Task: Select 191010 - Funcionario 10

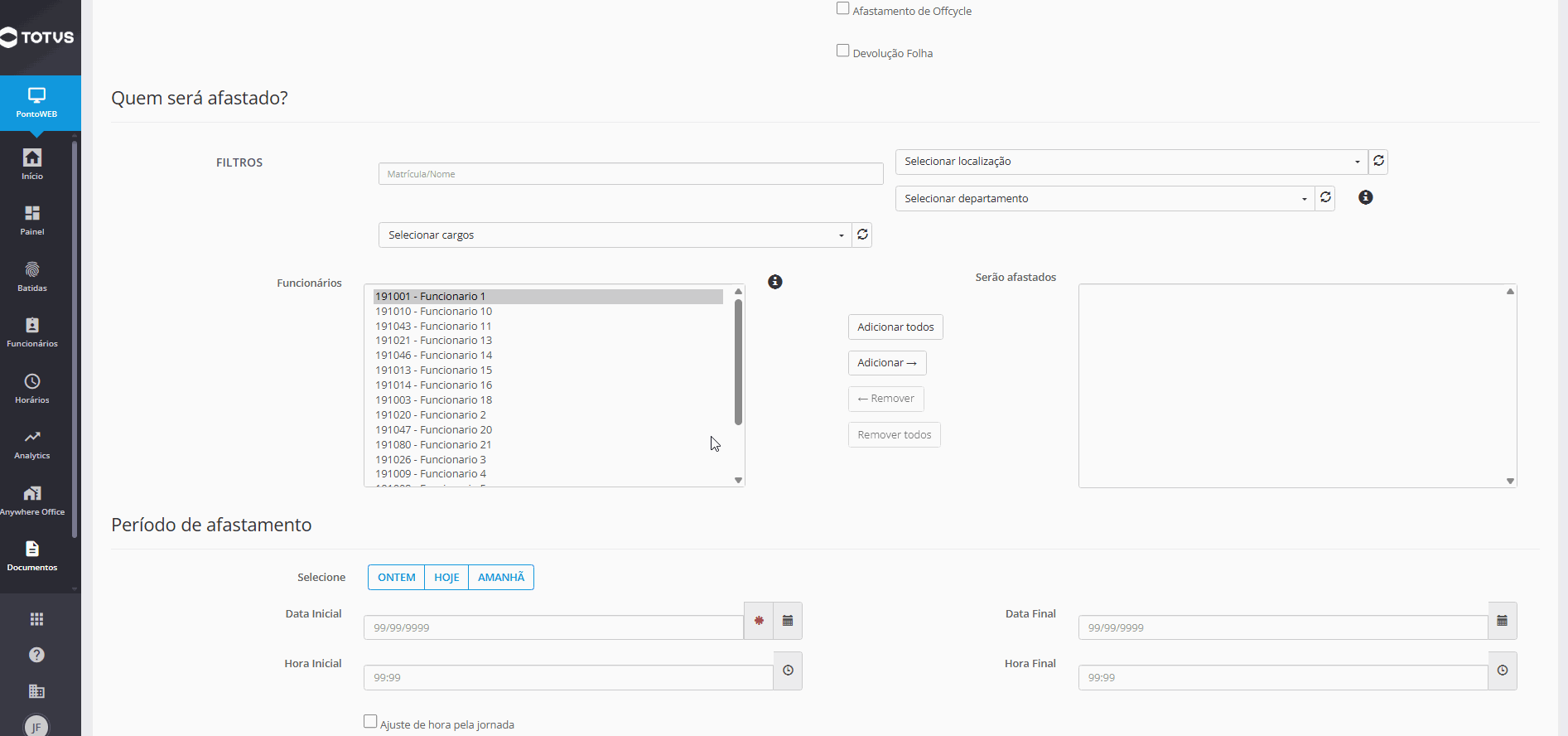Action: 548,312
